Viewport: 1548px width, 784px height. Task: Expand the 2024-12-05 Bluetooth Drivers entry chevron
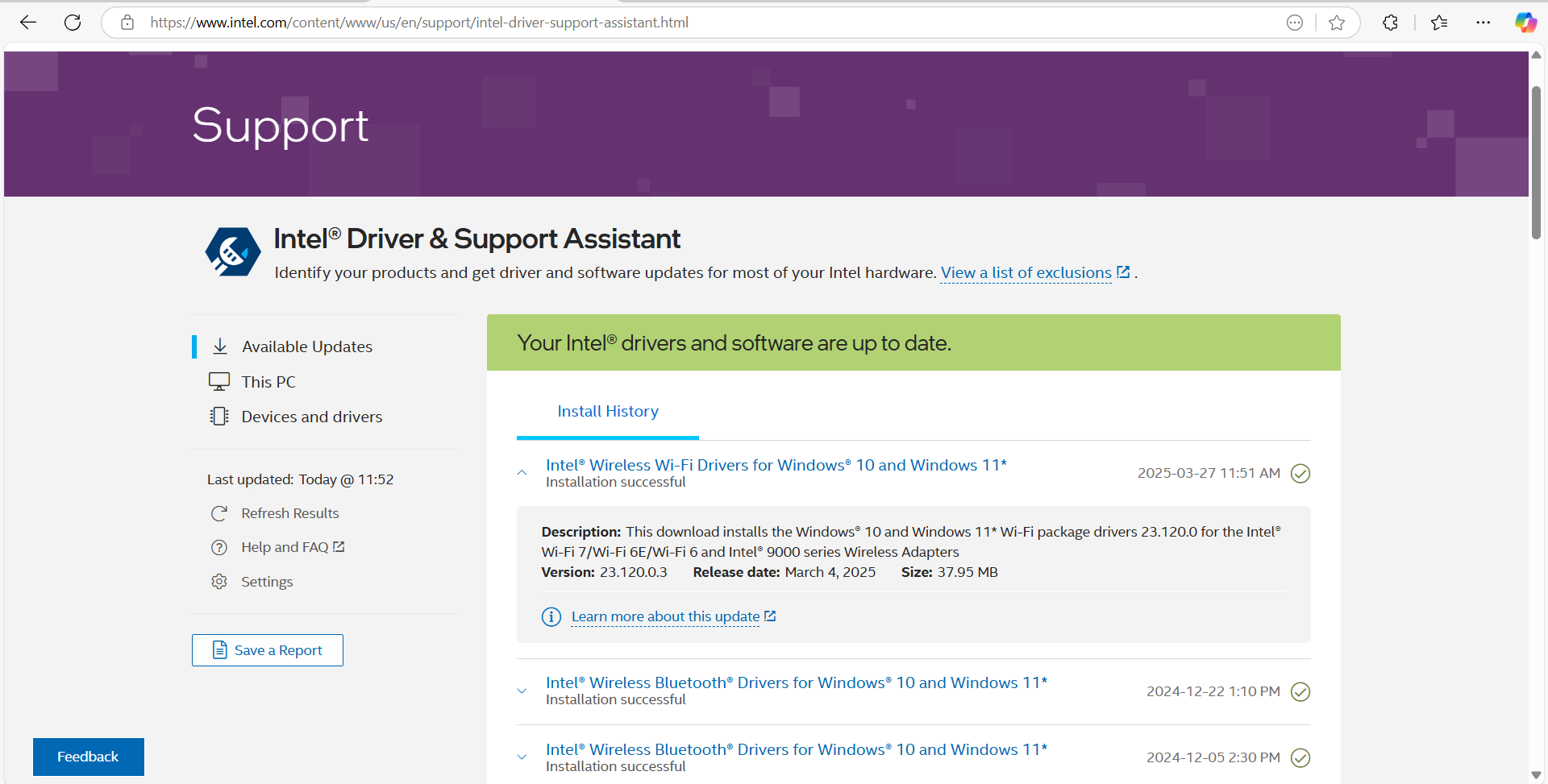pos(522,757)
